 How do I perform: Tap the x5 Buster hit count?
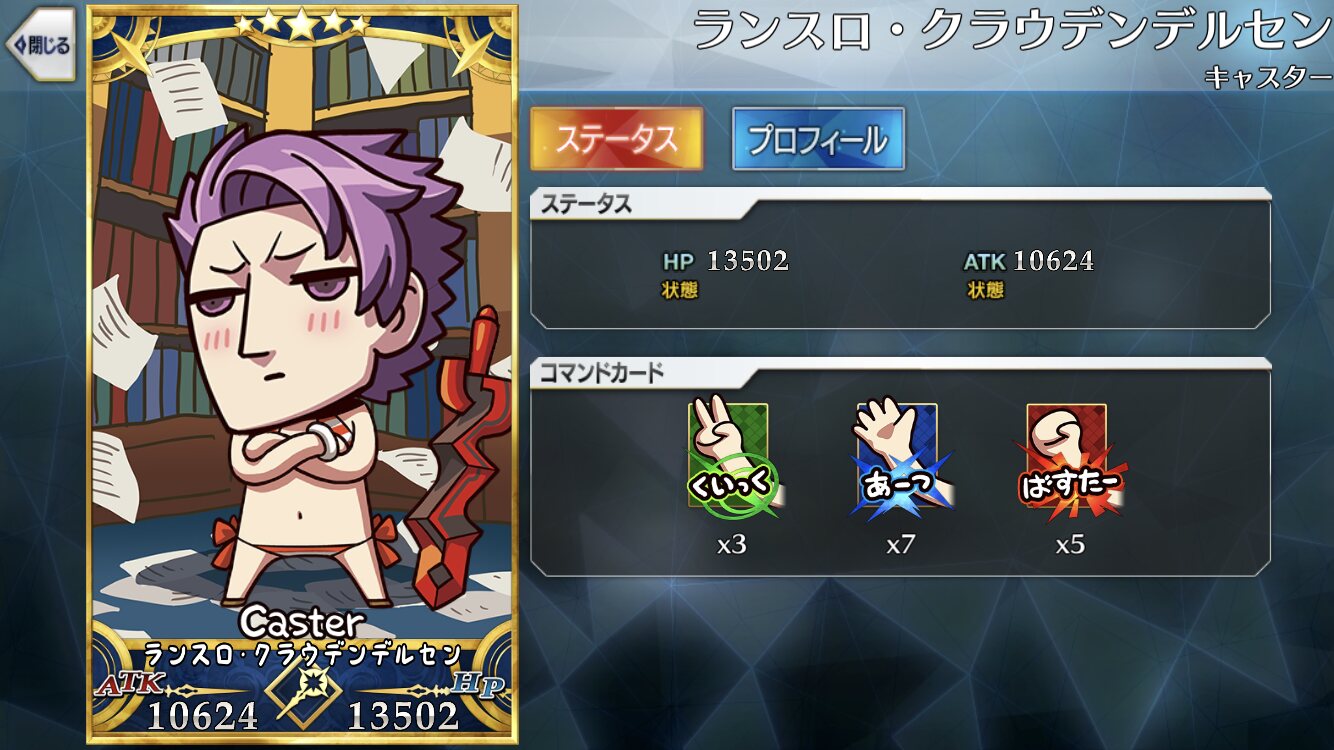1070,545
